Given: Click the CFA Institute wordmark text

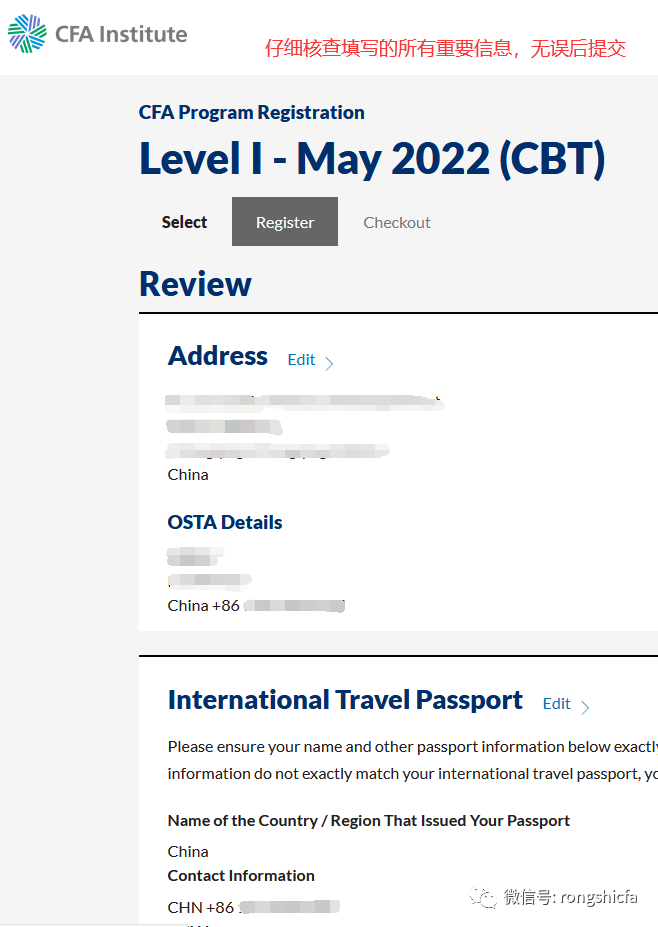Looking at the screenshot, I should tap(121, 34).
